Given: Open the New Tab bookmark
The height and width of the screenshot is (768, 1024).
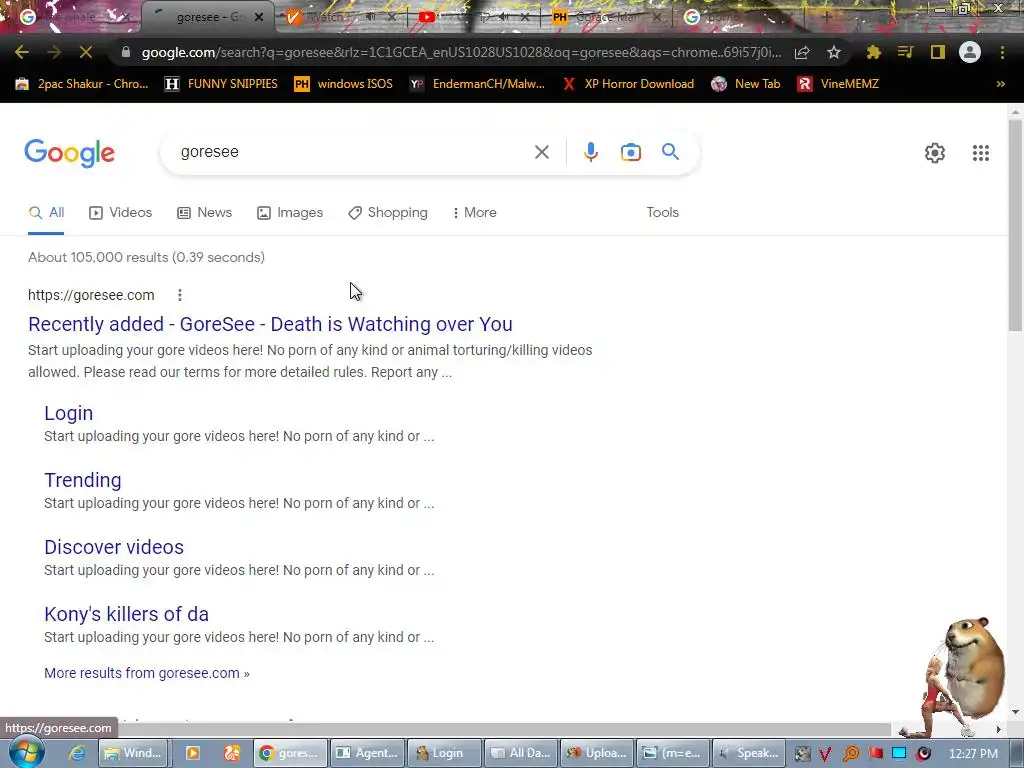Looking at the screenshot, I should pos(746,84).
